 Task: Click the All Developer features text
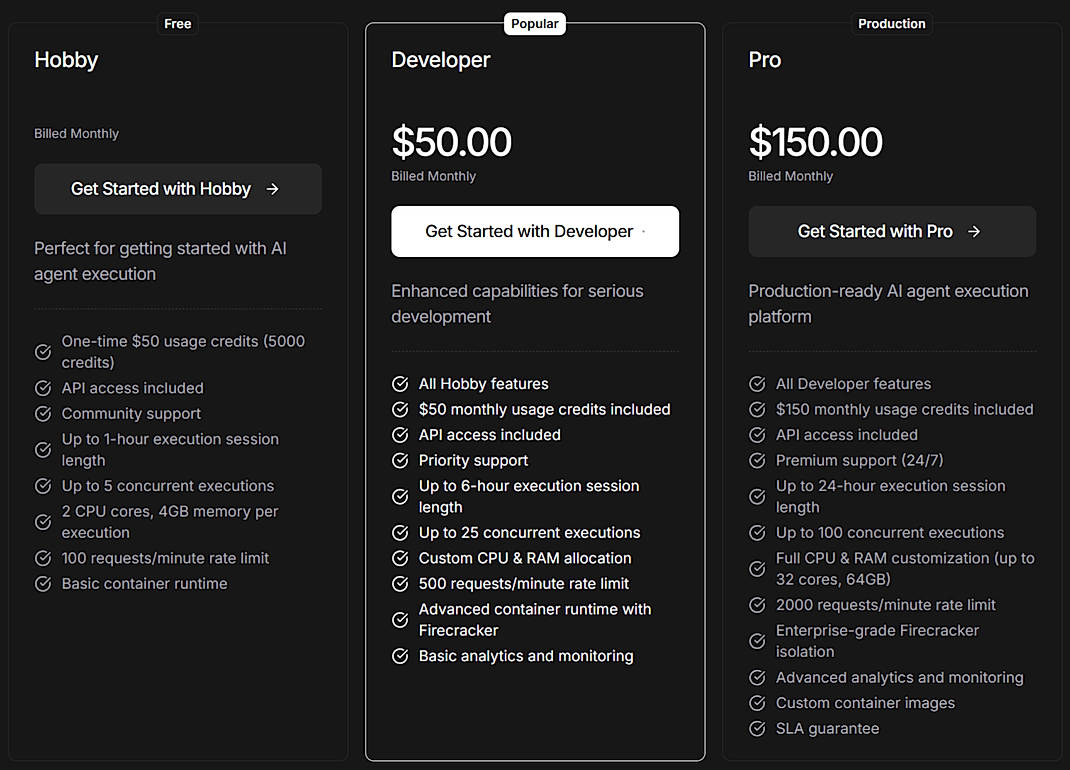pos(854,384)
